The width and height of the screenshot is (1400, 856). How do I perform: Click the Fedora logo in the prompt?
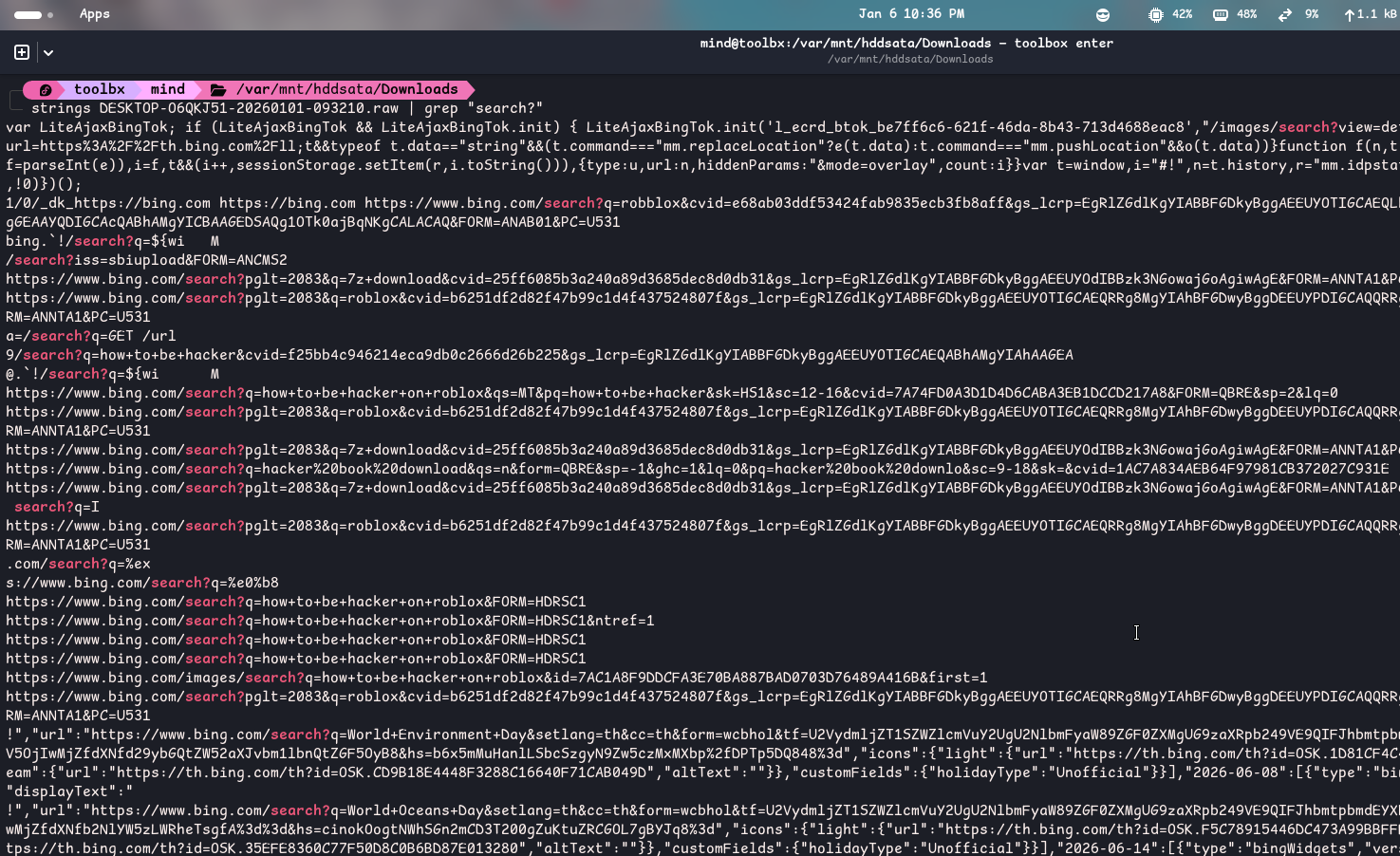45,89
